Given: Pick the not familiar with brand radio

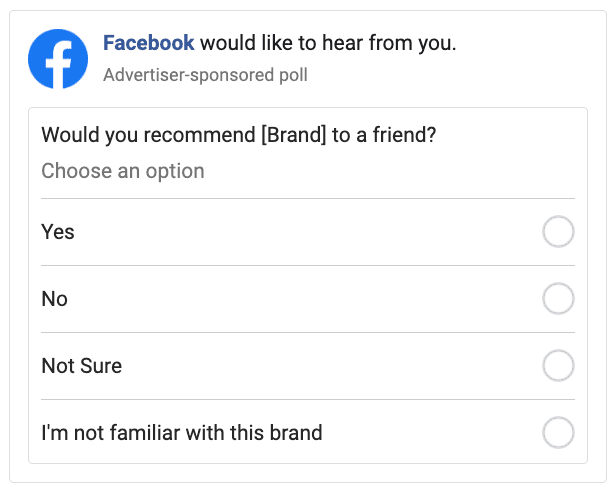Looking at the screenshot, I should (x=558, y=433).
